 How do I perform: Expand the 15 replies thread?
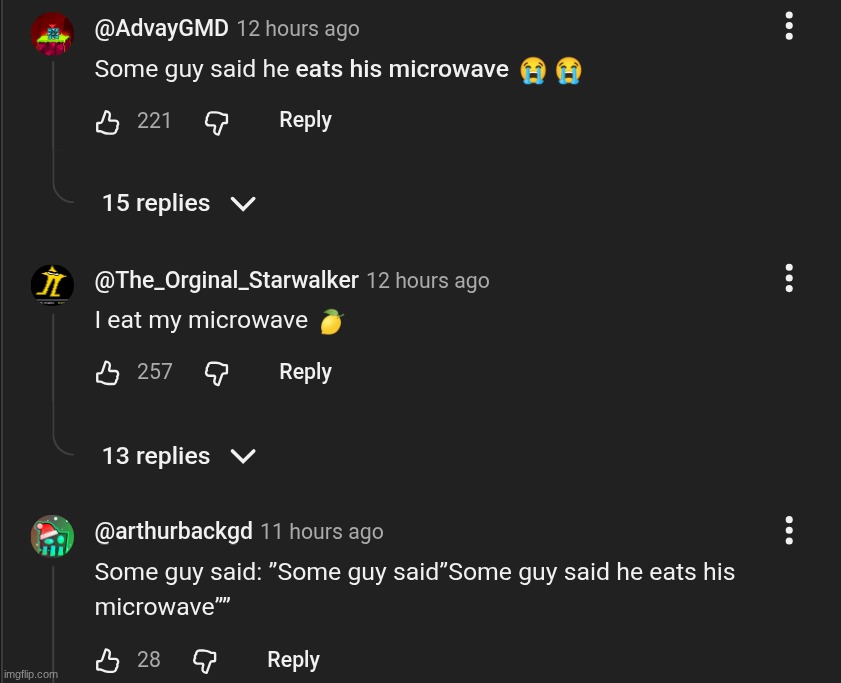point(155,203)
